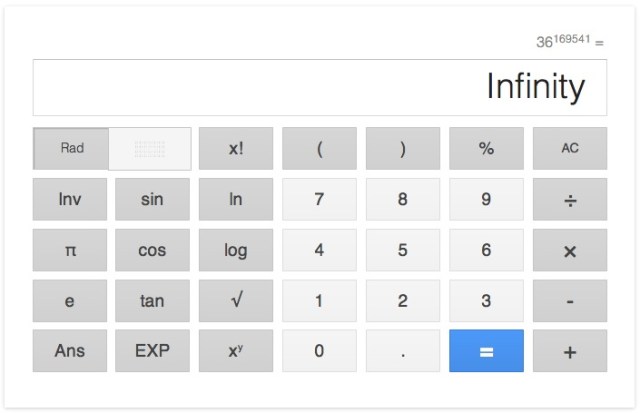Viewport: 640px width, 413px height.
Task: Toggle the Inv inverse functions key
Action: tap(70, 199)
